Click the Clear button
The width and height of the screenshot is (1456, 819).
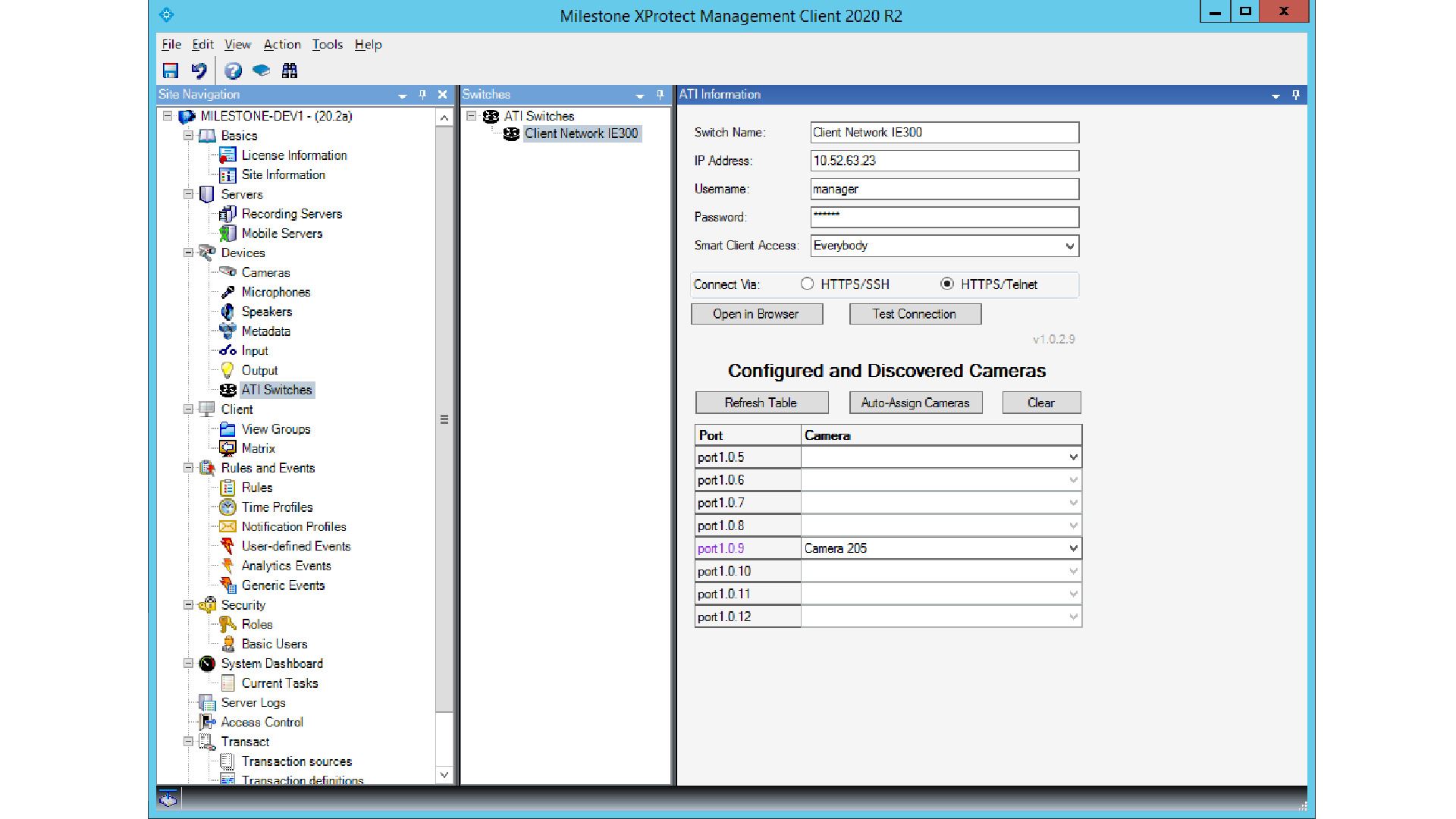click(x=1041, y=403)
